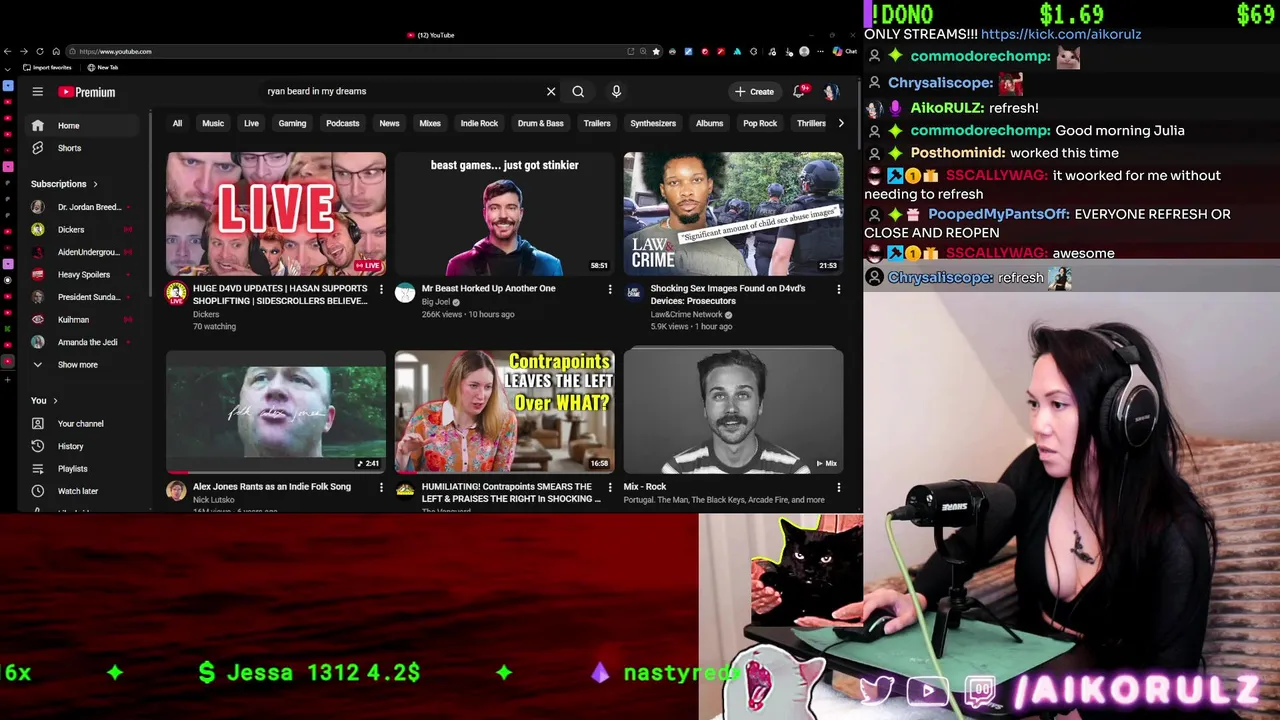Select the All filter chip
Image resolution: width=1280 pixels, height=720 pixels.
point(177,123)
